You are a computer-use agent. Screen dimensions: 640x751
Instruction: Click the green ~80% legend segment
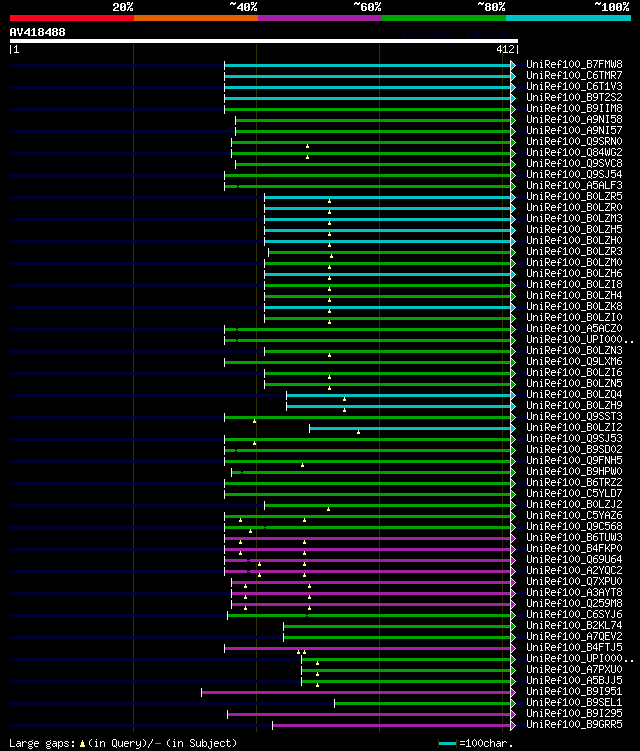pyautogui.click(x=444, y=18)
